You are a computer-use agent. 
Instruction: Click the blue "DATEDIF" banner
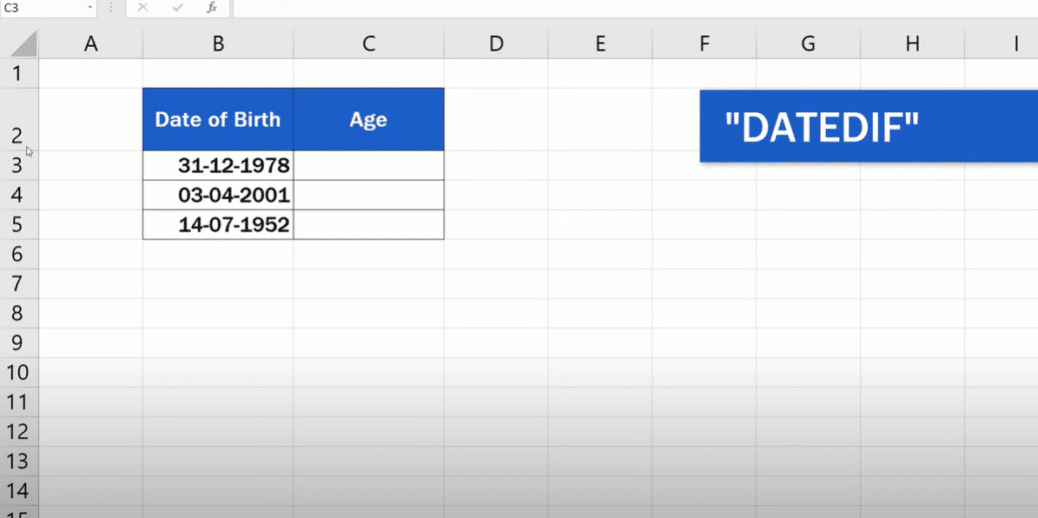click(x=869, y=126)
